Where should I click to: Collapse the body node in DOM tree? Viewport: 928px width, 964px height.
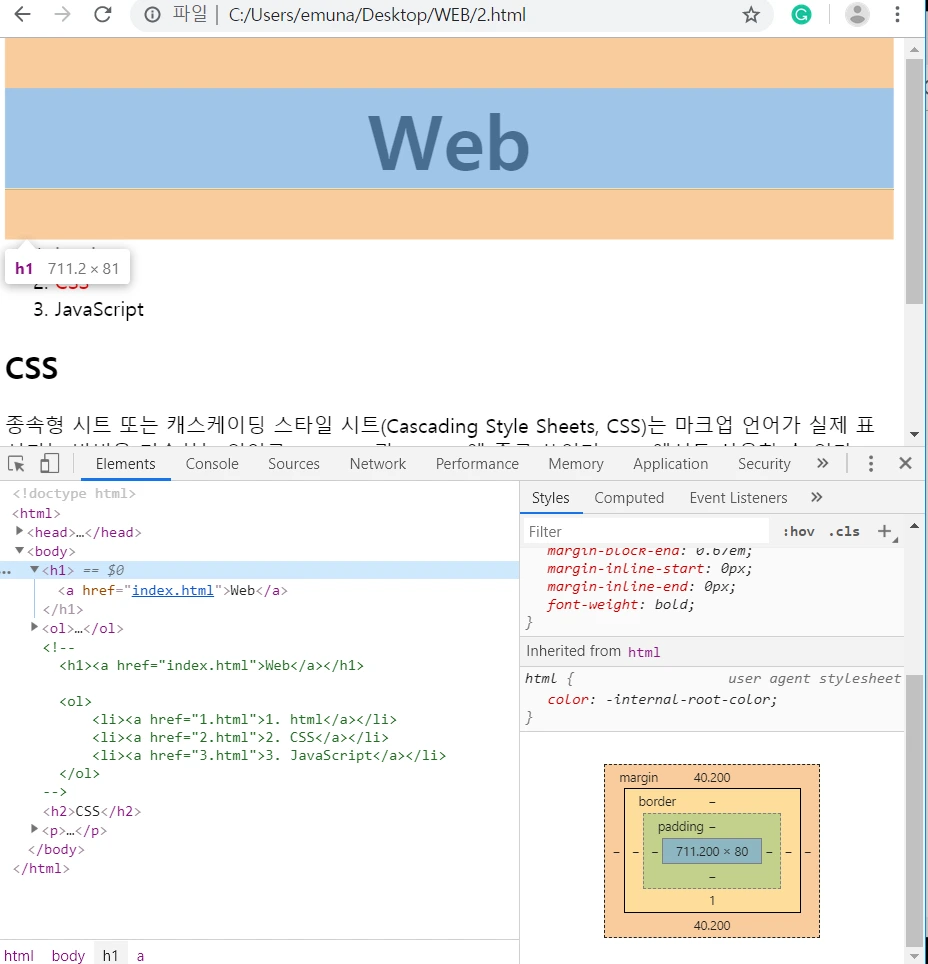(19, 550)
